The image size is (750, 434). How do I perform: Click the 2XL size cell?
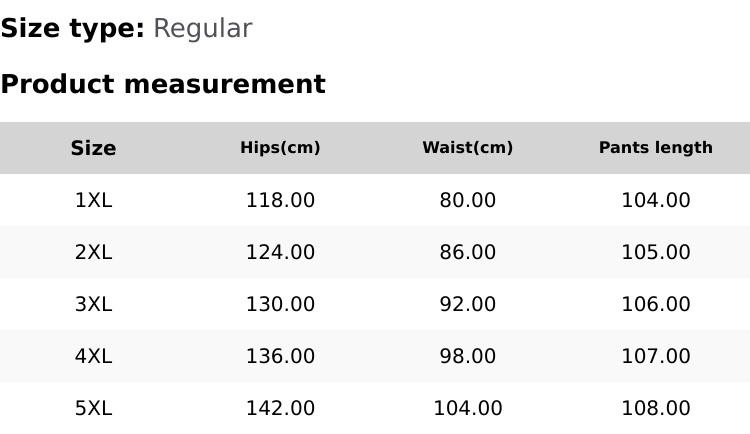coord(93,252)
